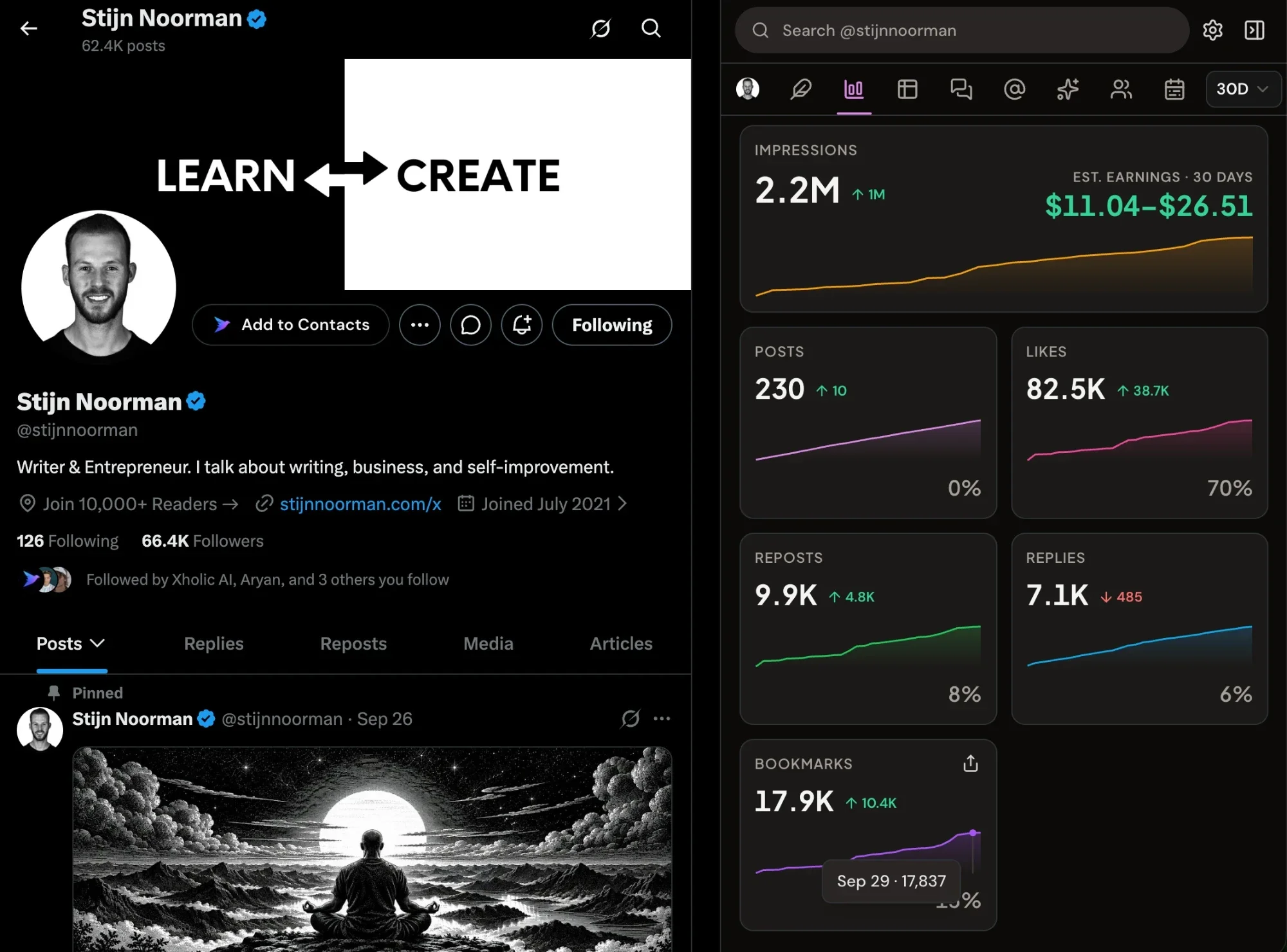Click the Bookmarks chart data point marker
The height and width of the screenshot is (952, 1287).
pos(973,832)
